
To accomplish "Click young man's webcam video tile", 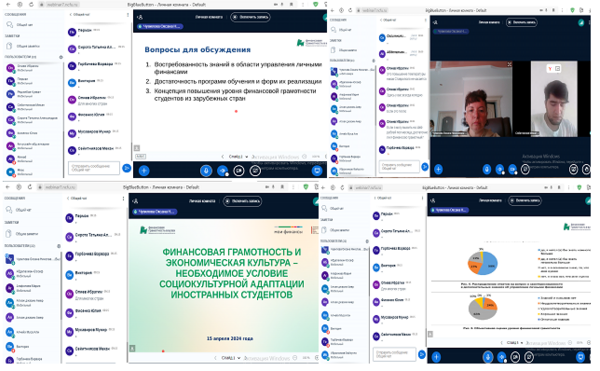I will click(x=554, y=98).
